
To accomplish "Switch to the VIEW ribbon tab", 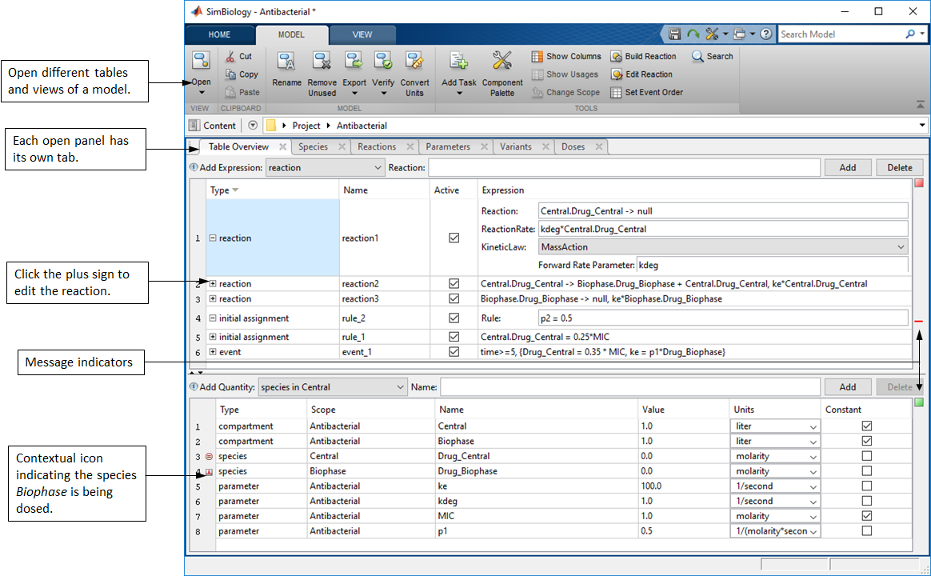I will [x=362, y=35].
